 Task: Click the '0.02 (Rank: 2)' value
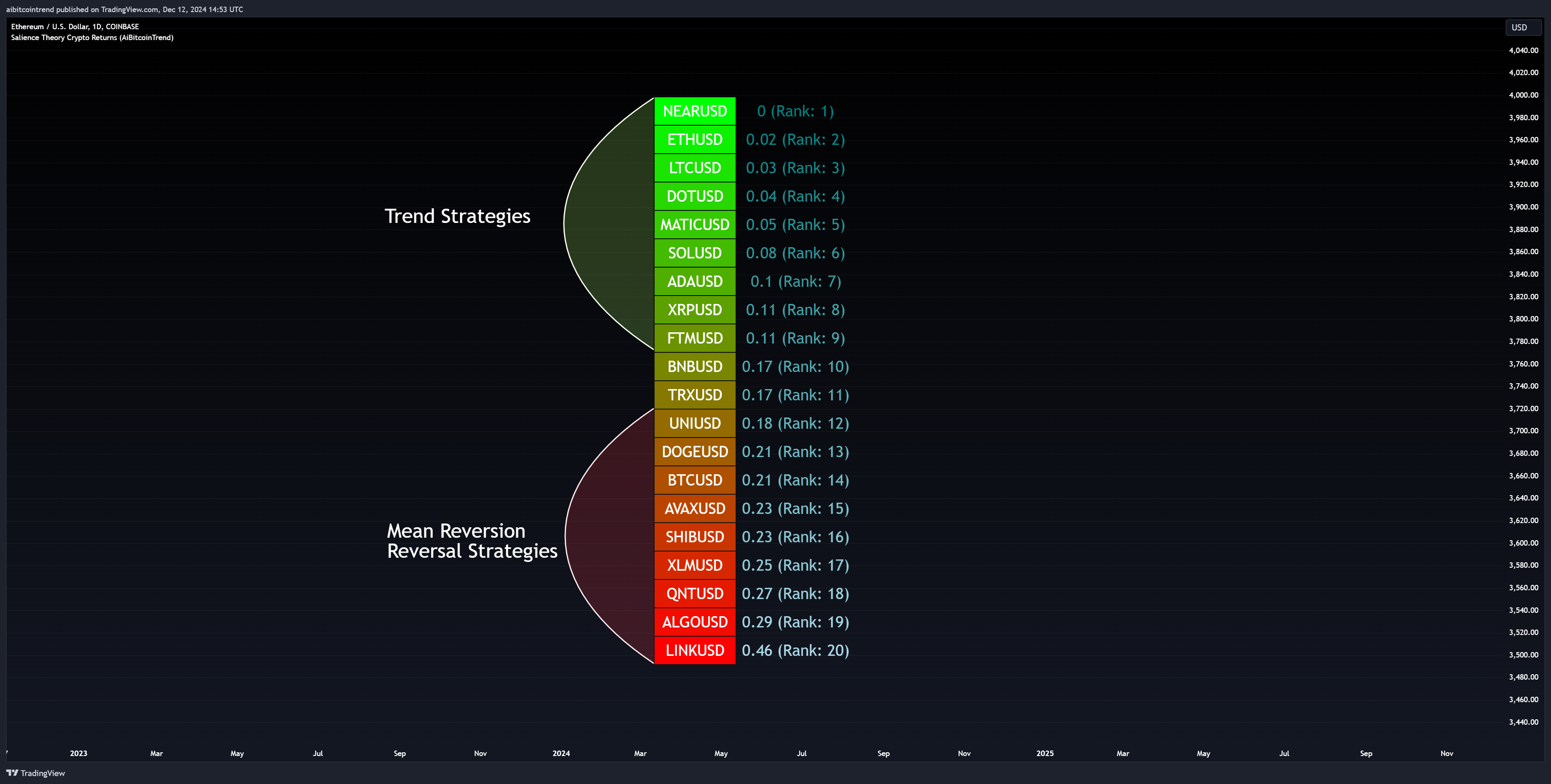[795, 139]
